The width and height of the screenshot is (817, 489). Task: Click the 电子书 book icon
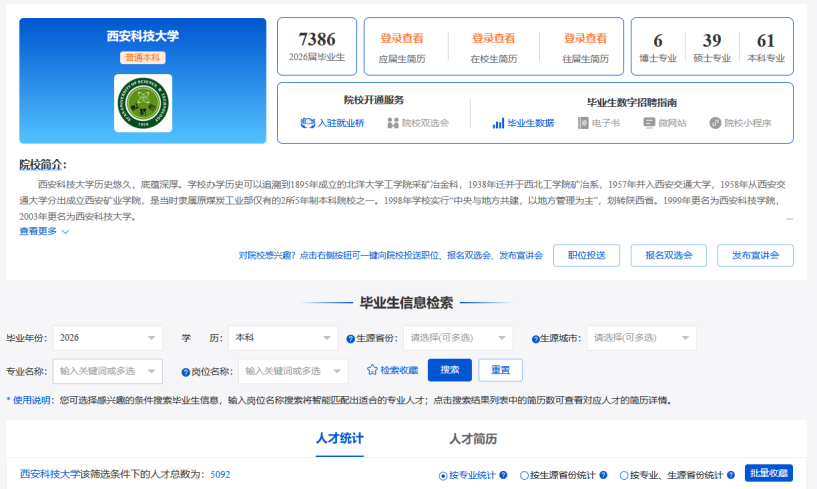583,123
